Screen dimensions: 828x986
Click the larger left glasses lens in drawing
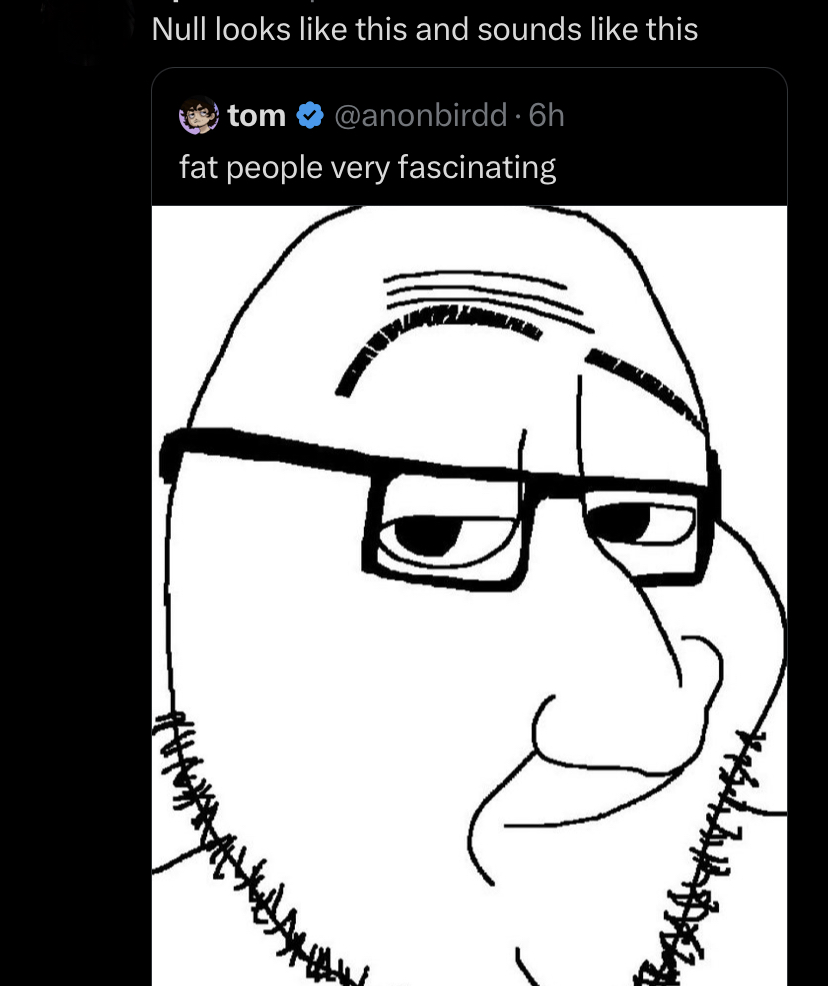[450, 531]
